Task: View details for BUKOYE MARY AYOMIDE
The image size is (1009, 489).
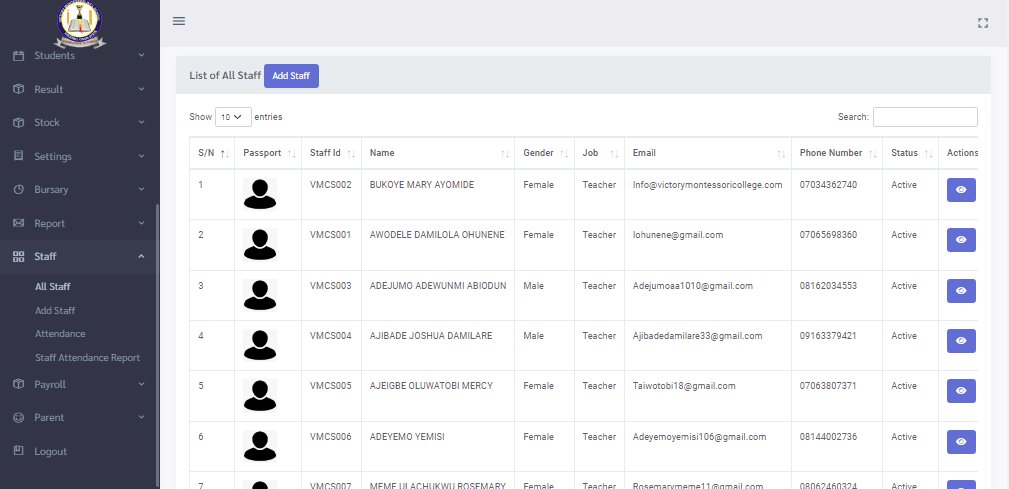Action: (x=961, y=190)
